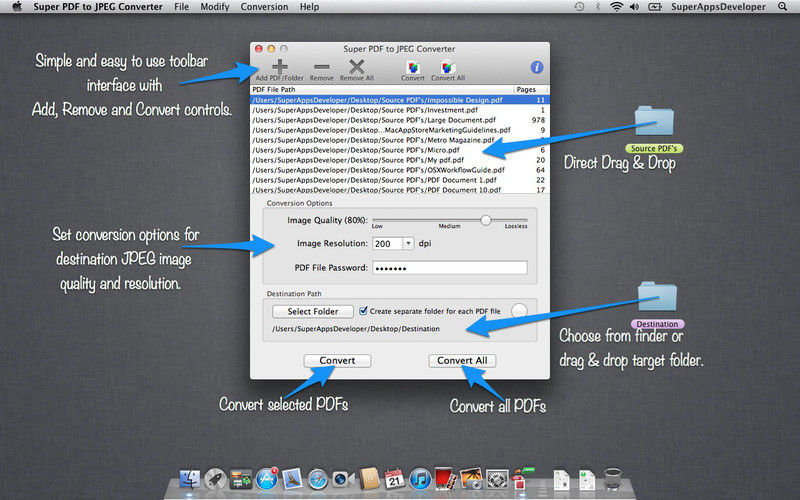
Task: Select the PDF Document 1.pdf row
Action: pos(399,180)
